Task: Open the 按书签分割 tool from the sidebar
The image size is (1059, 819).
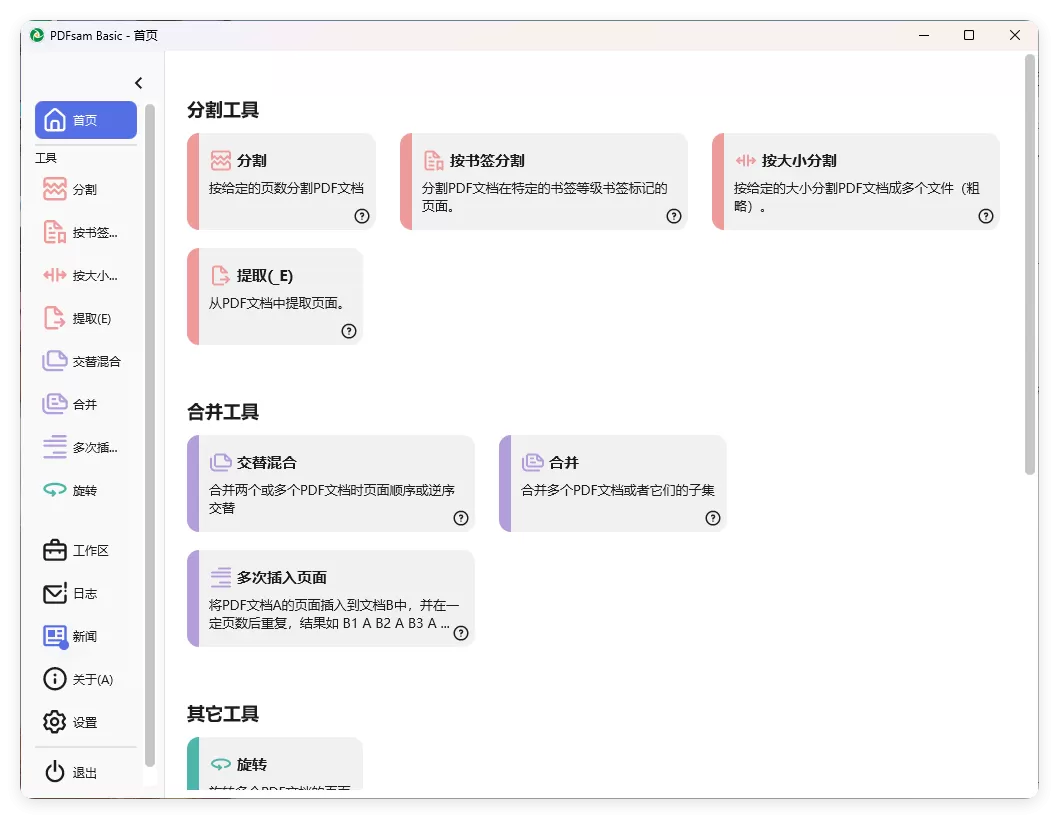Action: tap(55, 232)
